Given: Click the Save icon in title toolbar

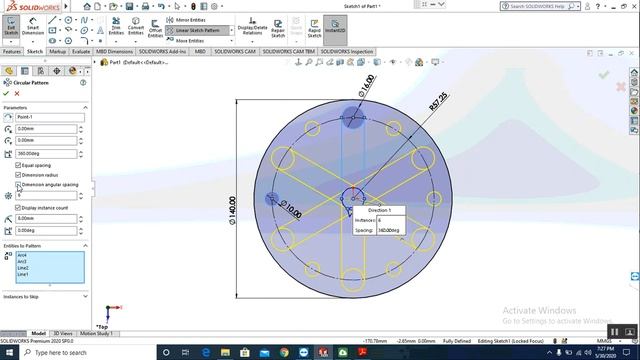Looking at the screenshot, I should [x=129, y=6].
